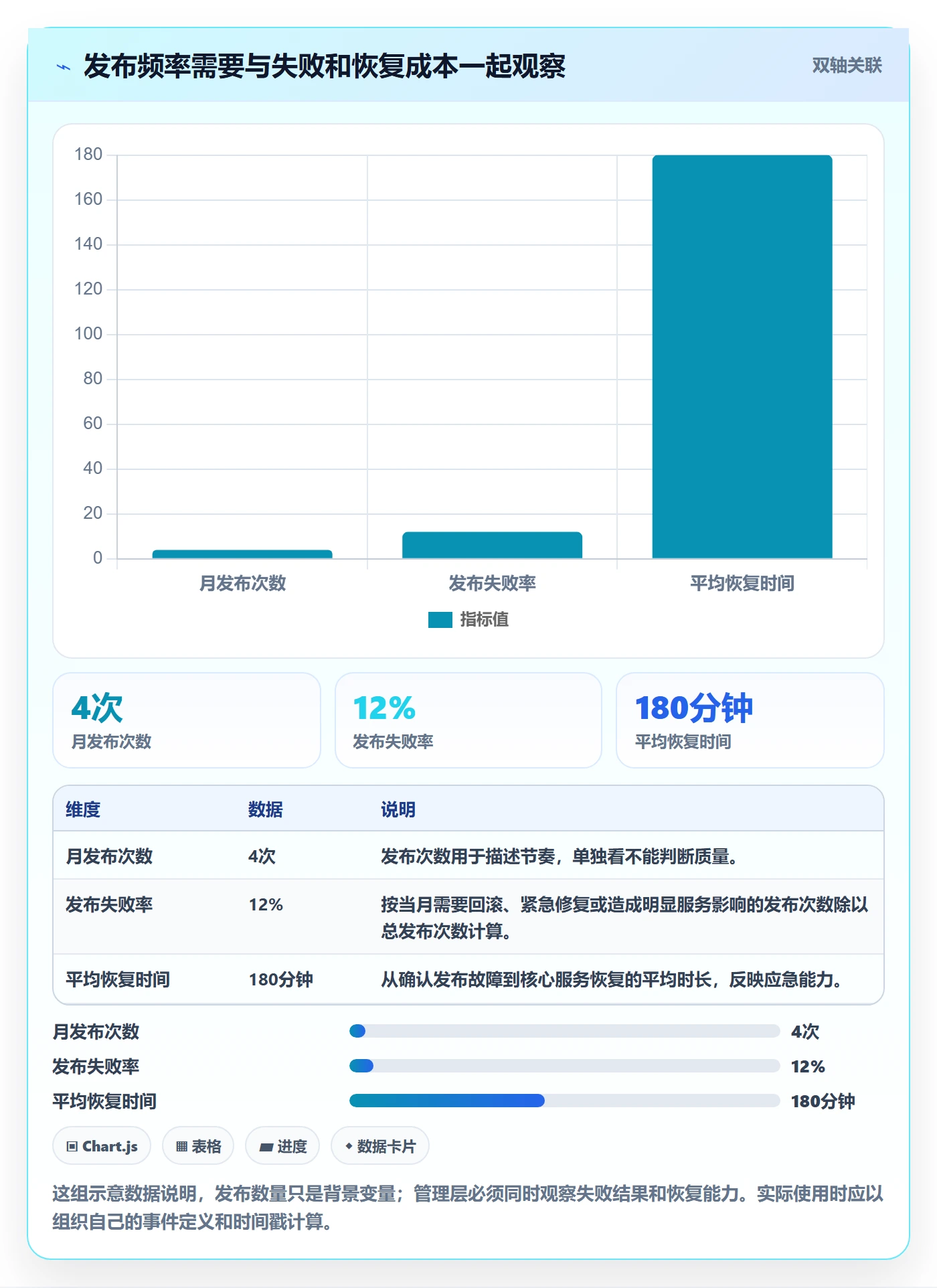The height and width of the screenshot is (1288, 937).
Task: Click the x-axis label 平均恢复时间 under the chart
Action: tap(742, 583)
